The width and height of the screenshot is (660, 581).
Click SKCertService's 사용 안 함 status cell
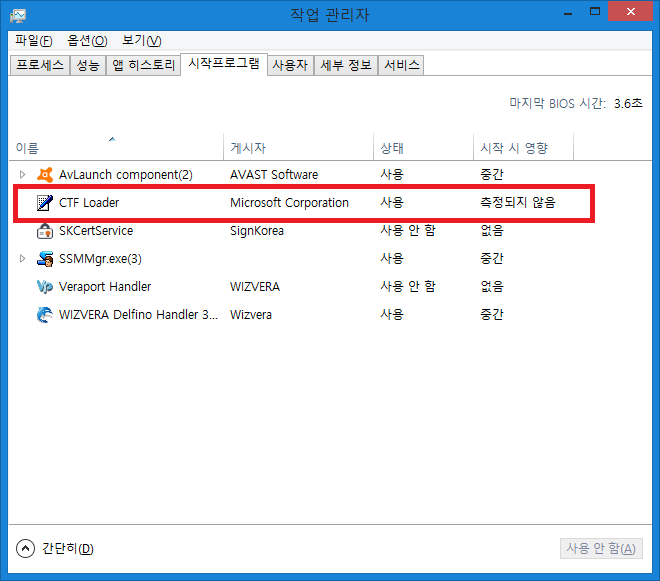pos(408,231)
